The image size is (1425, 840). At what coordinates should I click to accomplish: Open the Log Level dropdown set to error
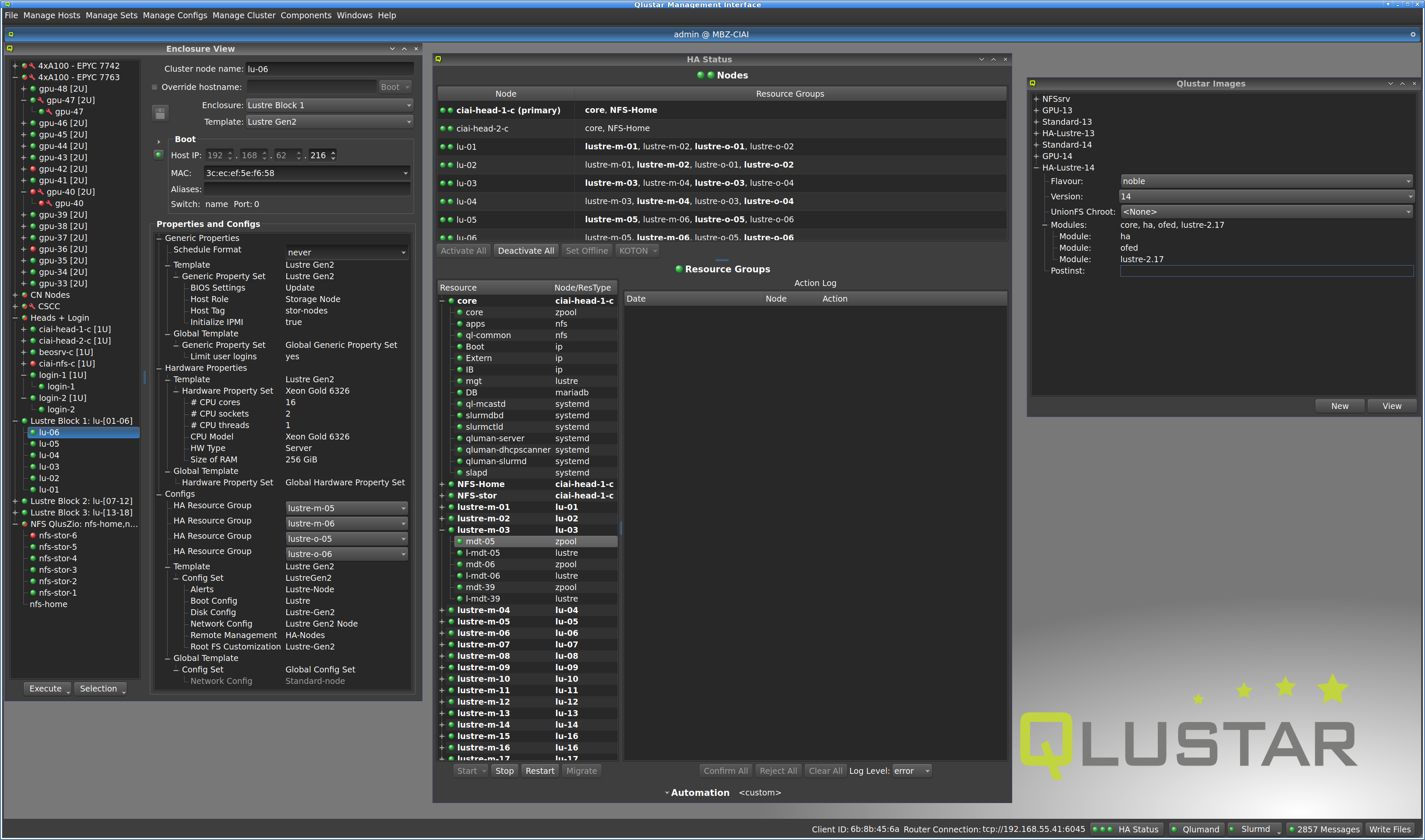coord(912,771)
